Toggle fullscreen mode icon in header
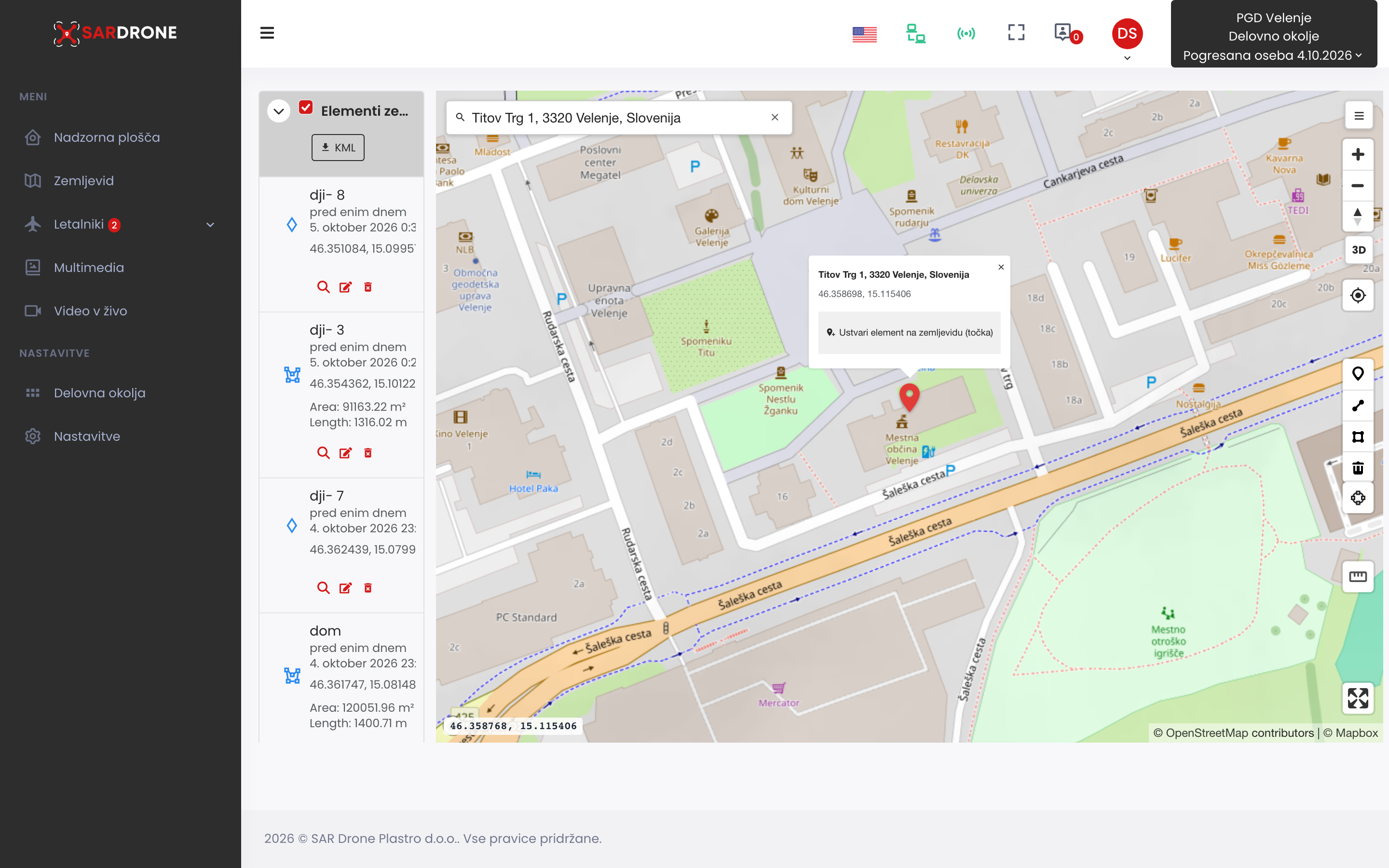The width and height of the screenshot is (1389, 868). [x=1016, y=33]
